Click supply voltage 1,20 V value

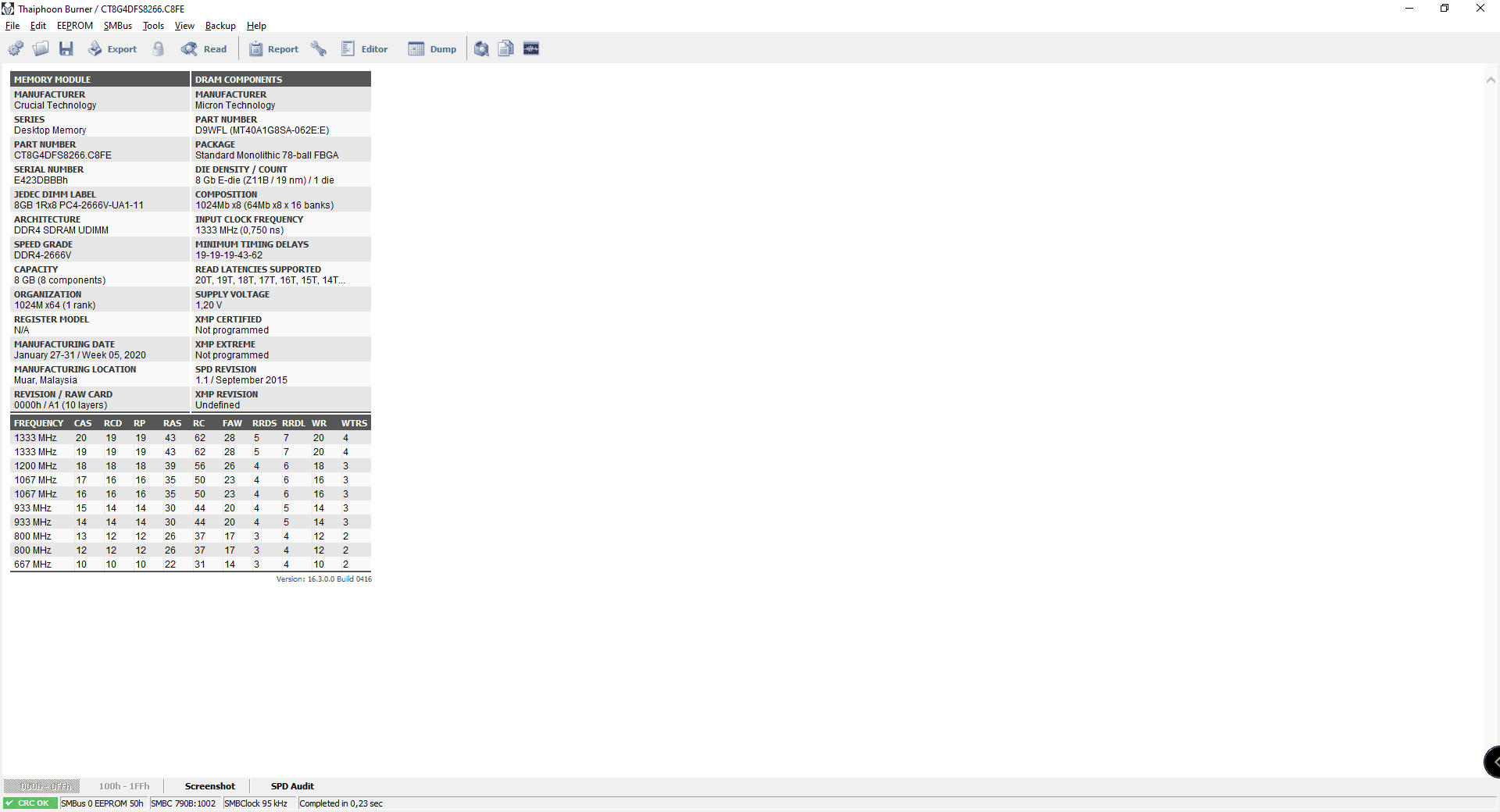pos(209,305)
